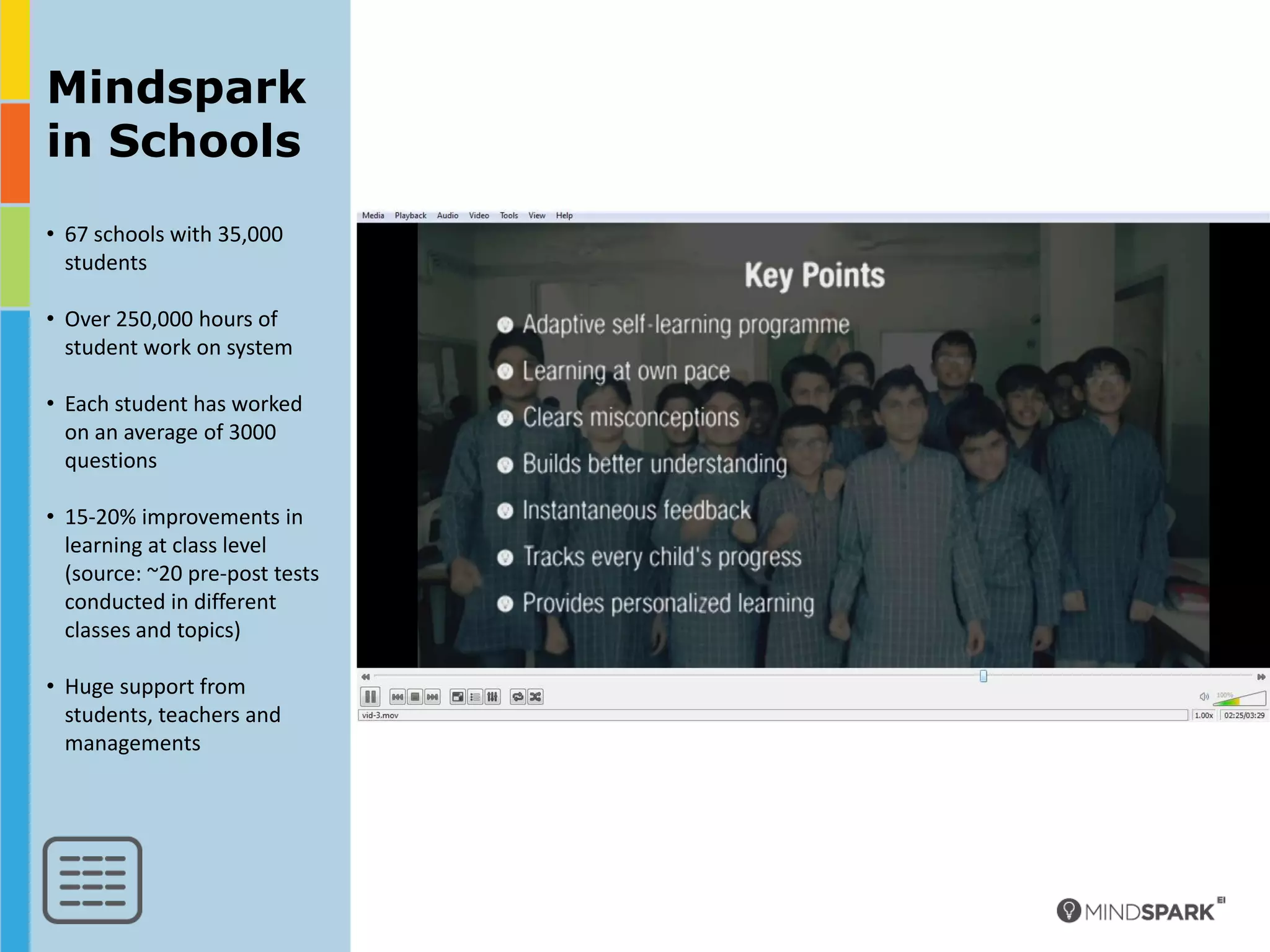This screenshot has height=952, width=1270.
Task: Skip to previous media in VLC
Action: click(397, 697)
